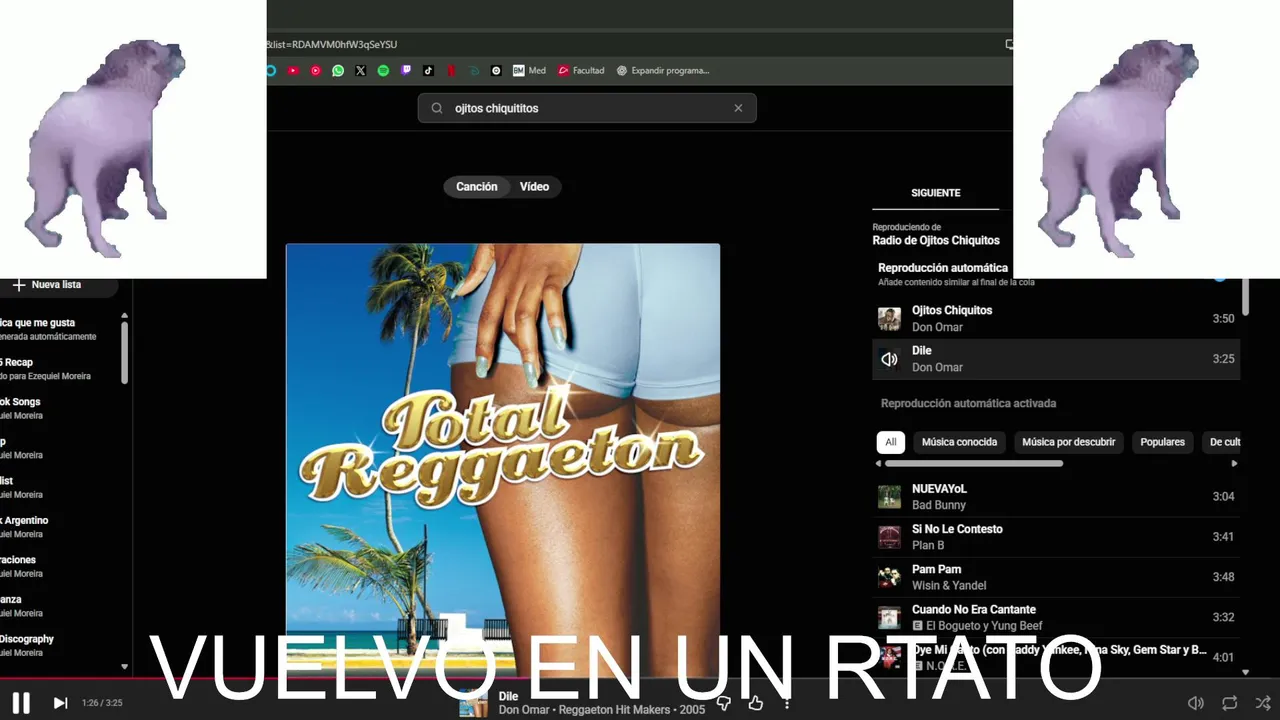Toggle shuffle playback

tap(1263, 703)
